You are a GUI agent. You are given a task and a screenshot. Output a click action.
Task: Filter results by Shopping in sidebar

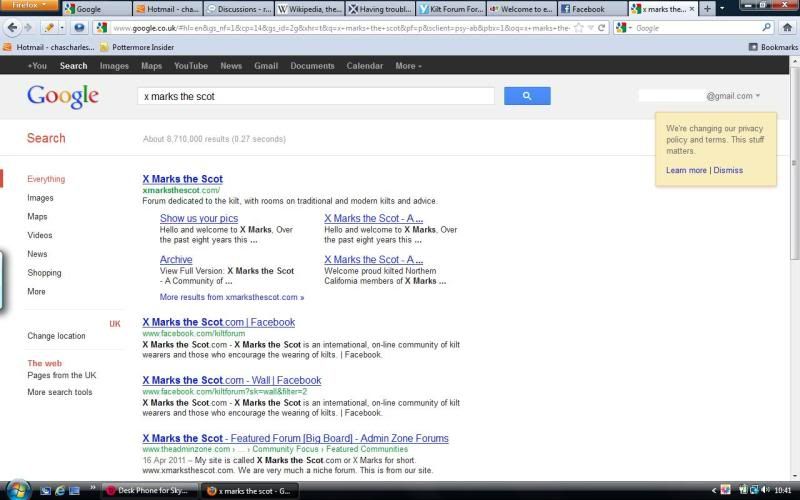[44, 273]
